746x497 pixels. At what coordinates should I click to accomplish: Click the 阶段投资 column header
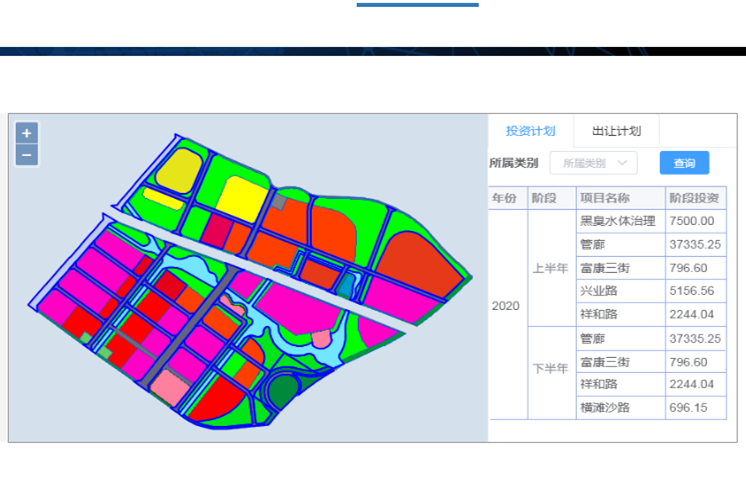696,198
